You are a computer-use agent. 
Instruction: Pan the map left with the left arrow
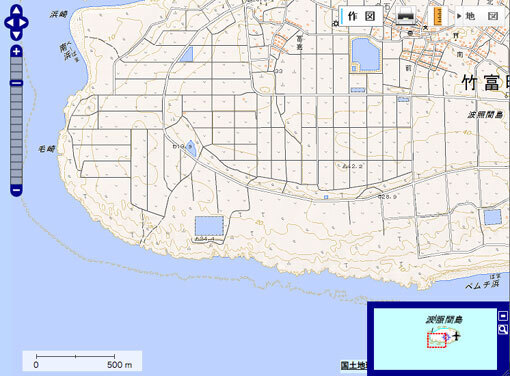click(9, 23)
